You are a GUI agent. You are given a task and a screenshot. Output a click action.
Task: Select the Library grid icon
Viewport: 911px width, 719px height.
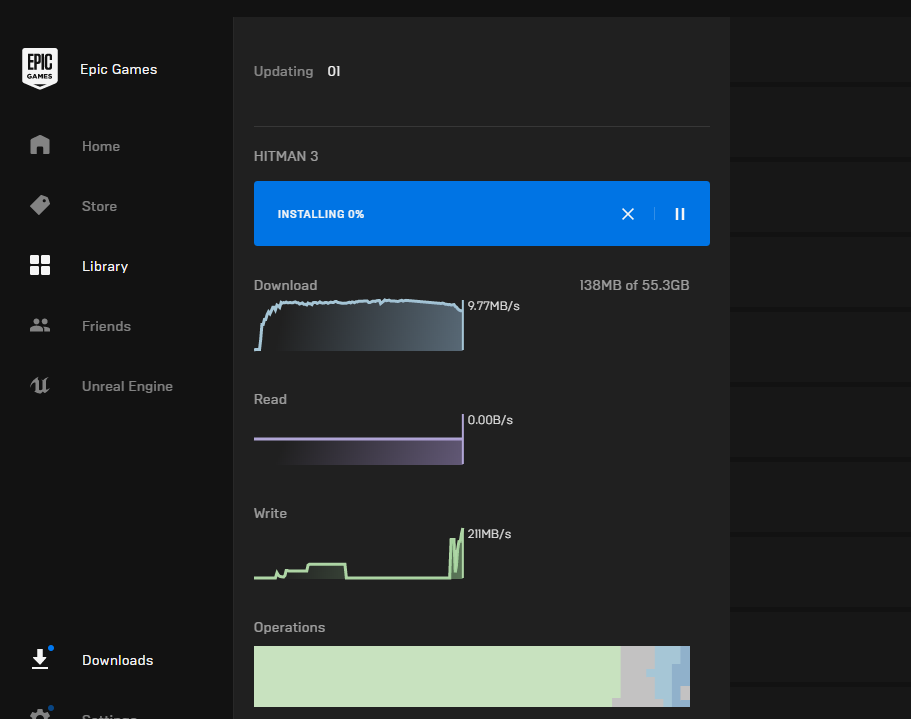40,265
